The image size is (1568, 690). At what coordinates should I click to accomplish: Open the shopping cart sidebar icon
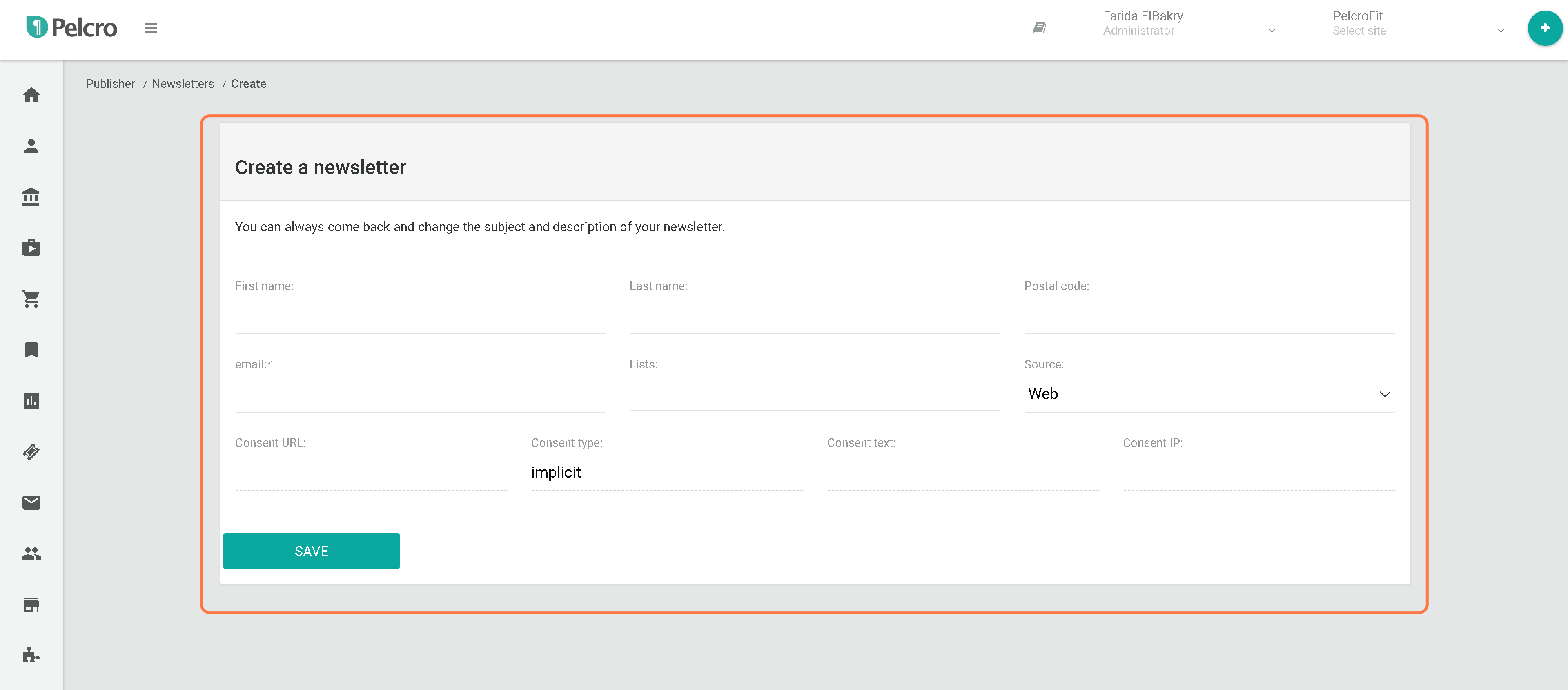[x=31, y=299]
